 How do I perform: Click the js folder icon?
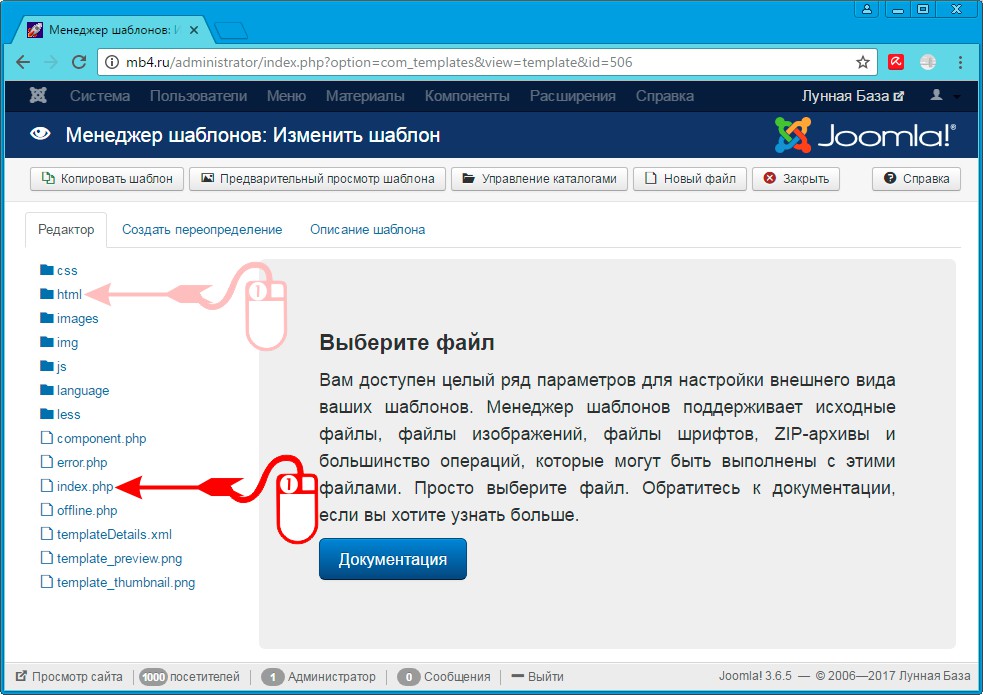(46, 365)
